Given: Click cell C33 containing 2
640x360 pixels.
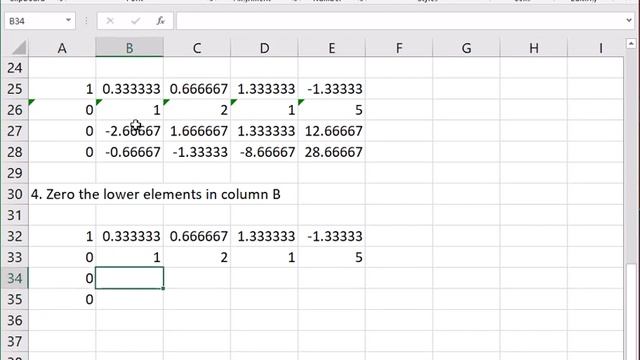Looking at the screenshot, I should [x=197, y=257].
